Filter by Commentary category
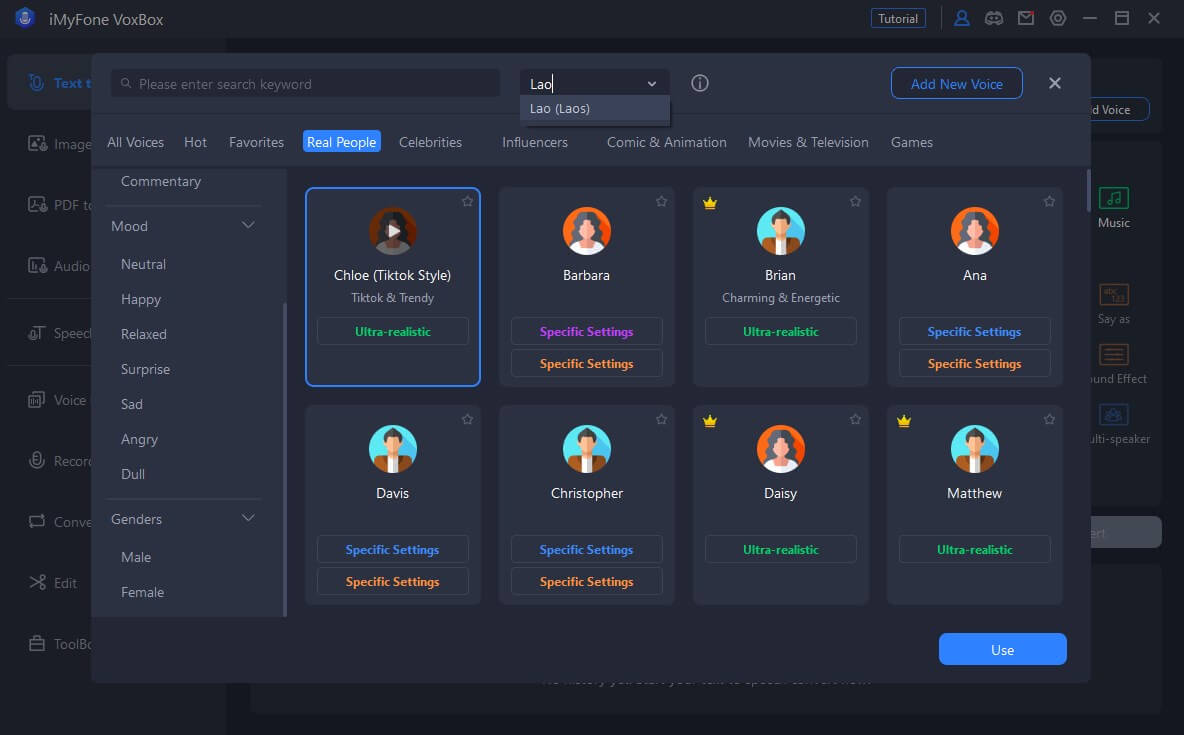1184x735 pixels. coord(161,181)
